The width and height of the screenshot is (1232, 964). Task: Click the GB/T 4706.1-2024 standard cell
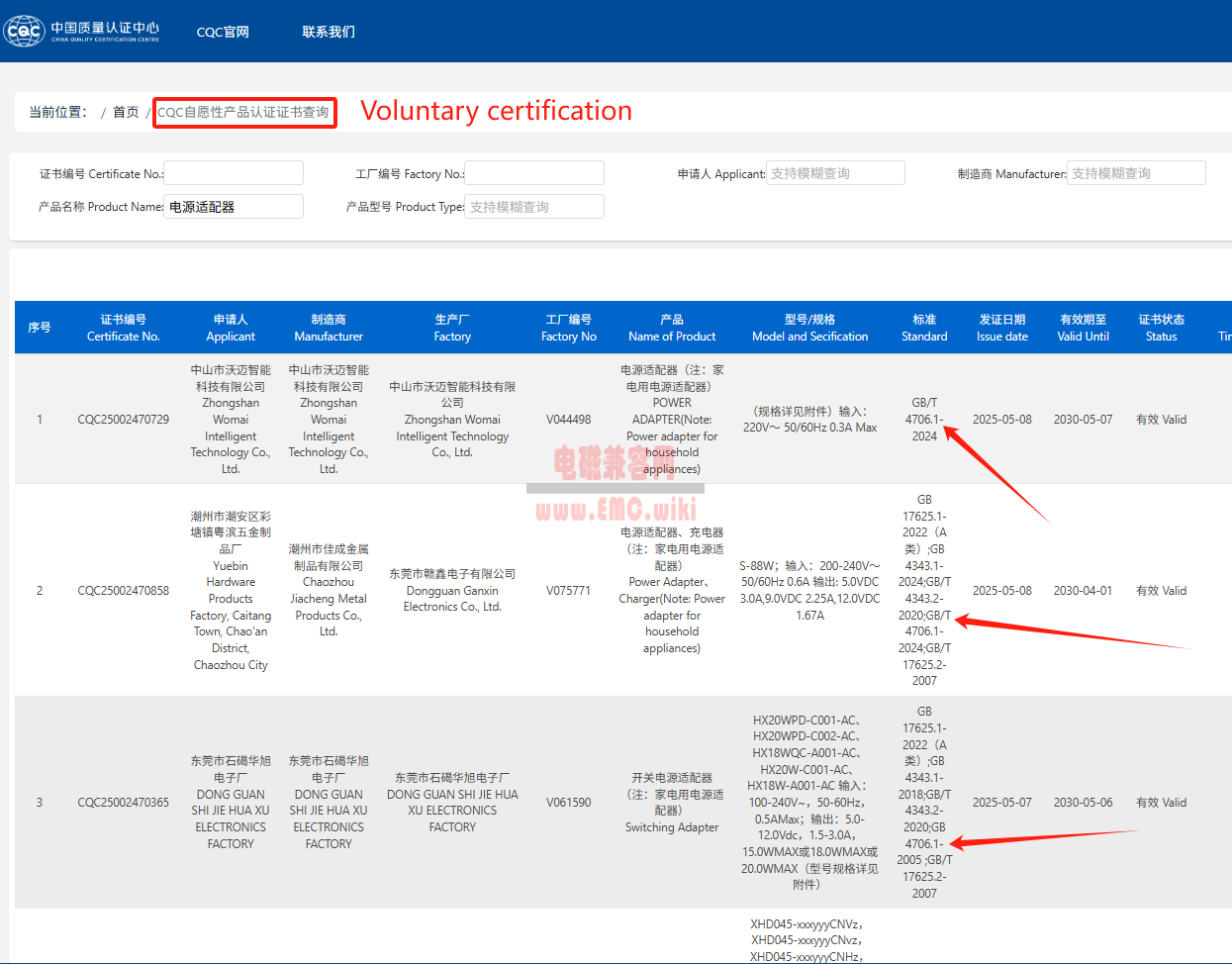924,420
